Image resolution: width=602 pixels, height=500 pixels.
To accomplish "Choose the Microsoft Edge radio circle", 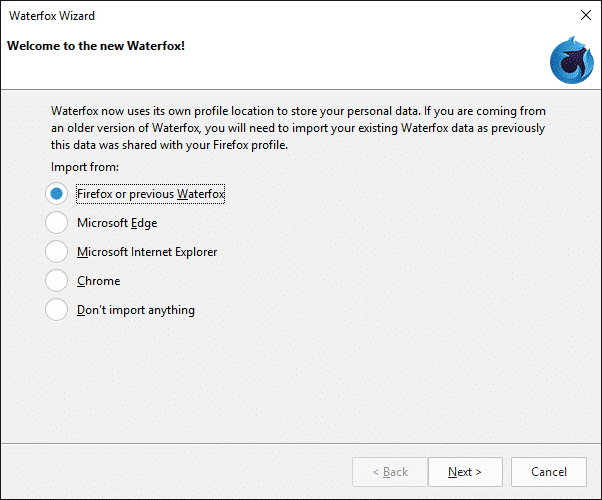I will 57,223.
